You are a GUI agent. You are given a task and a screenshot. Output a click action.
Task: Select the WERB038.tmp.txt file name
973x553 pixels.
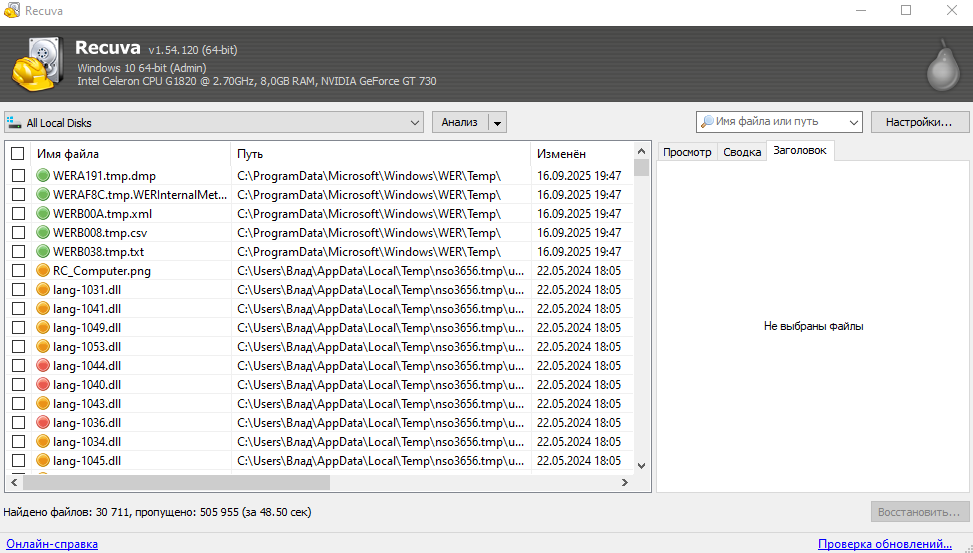[x=98, y=252]
